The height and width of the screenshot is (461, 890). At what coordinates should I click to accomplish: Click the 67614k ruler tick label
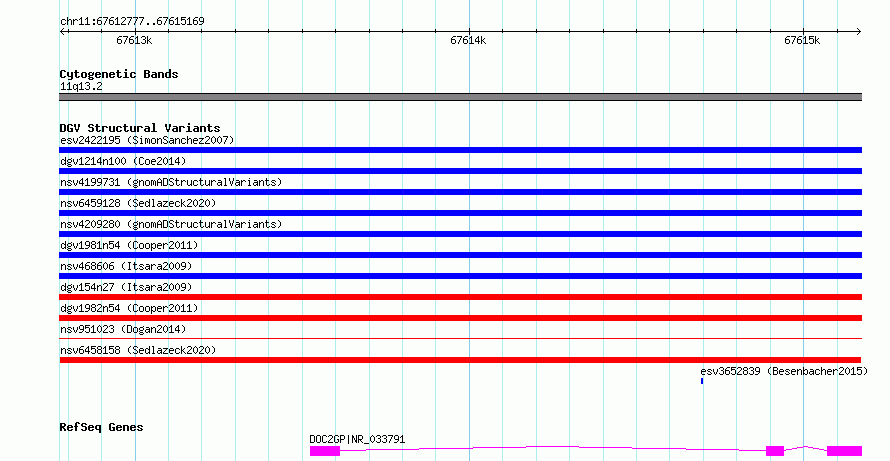[x=468, y=40]
